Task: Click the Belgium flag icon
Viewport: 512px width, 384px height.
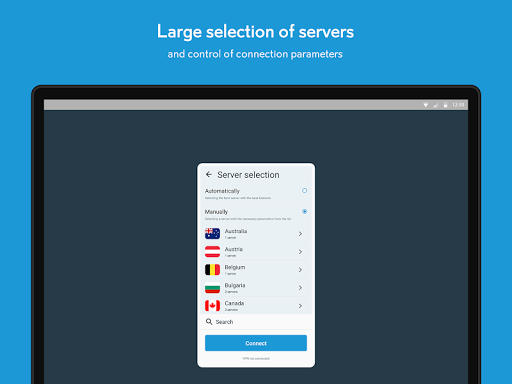Action: (212, 270)
